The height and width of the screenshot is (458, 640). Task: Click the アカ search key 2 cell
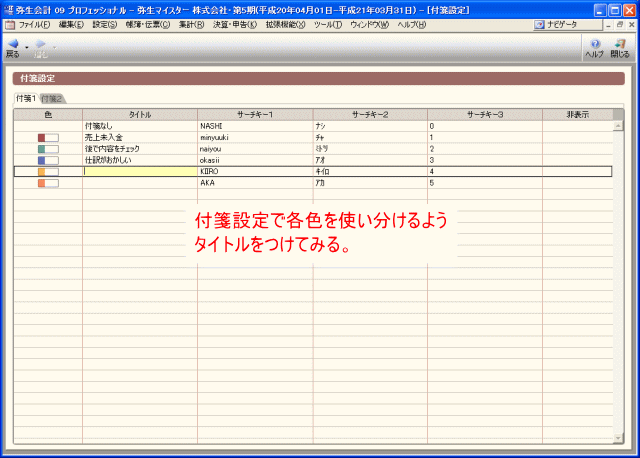click(x=370, y=183)
